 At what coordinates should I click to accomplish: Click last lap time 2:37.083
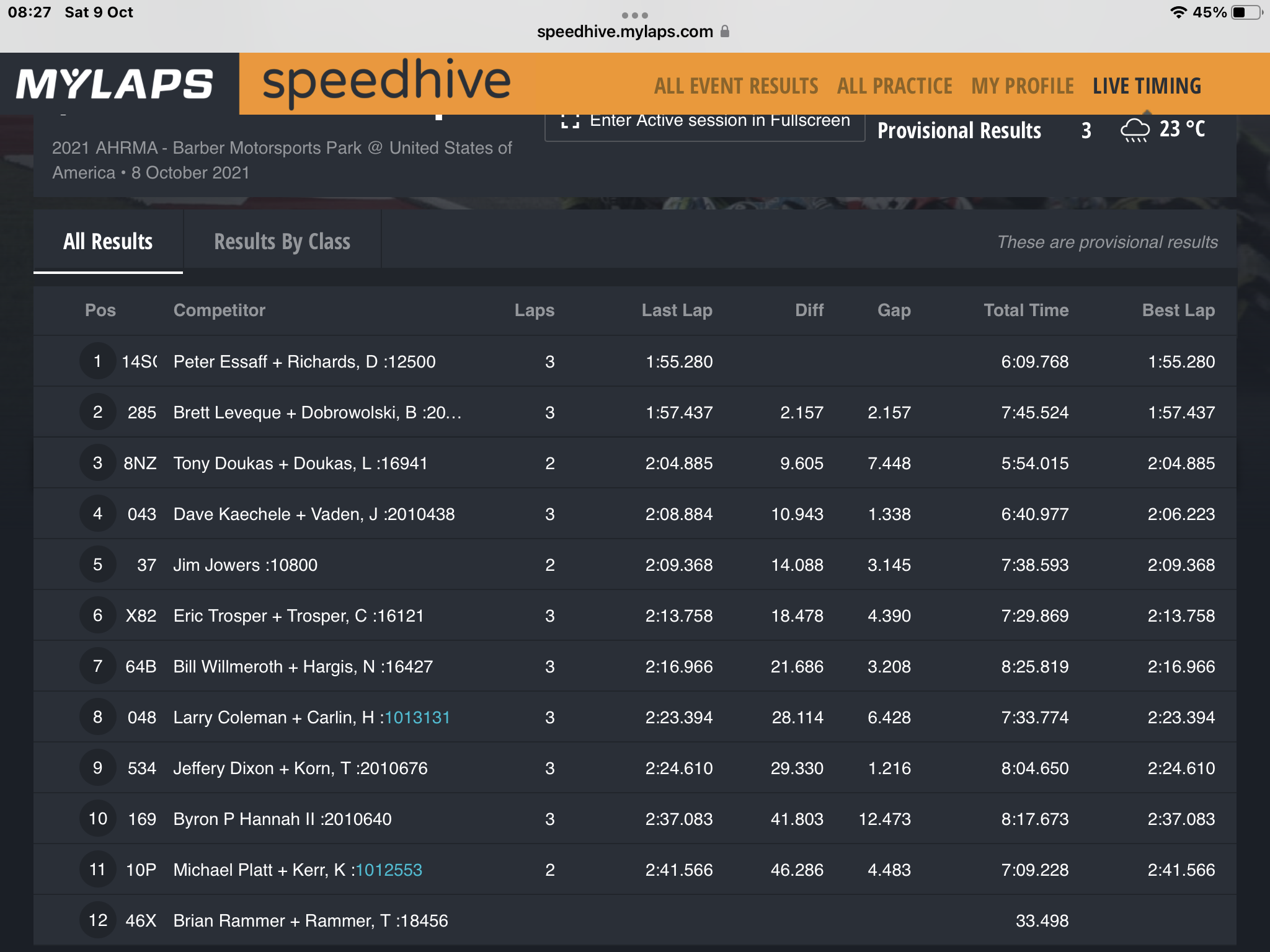[679, 819]
